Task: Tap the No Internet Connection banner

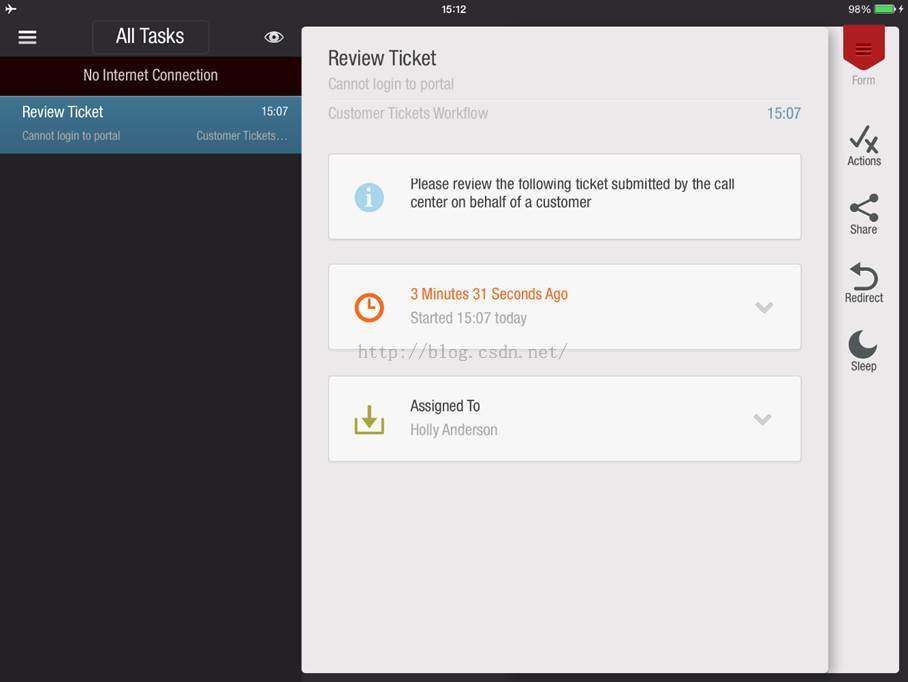Action: click(151, 76)
